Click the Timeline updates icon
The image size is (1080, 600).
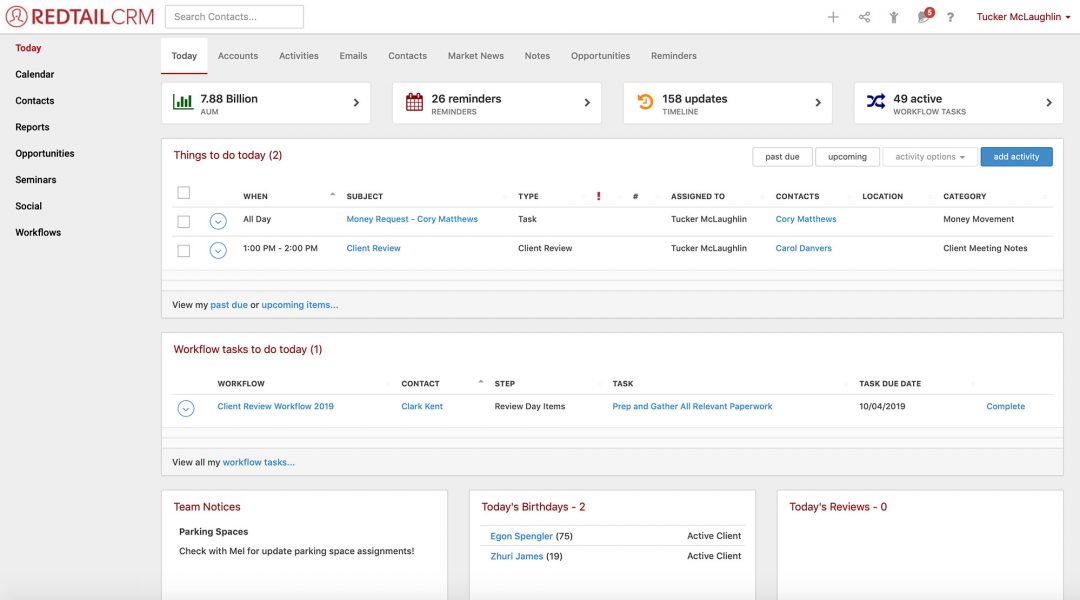click(x=646, y=100)
